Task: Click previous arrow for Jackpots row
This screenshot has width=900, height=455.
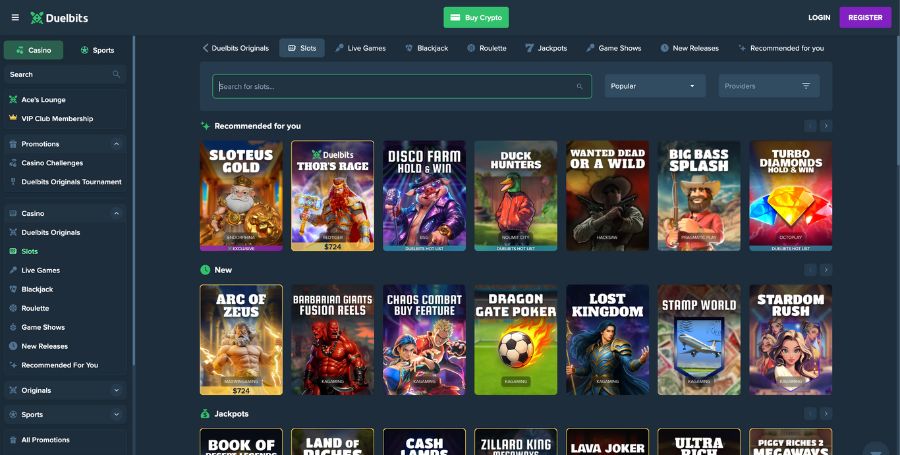Action: [810, 414]
